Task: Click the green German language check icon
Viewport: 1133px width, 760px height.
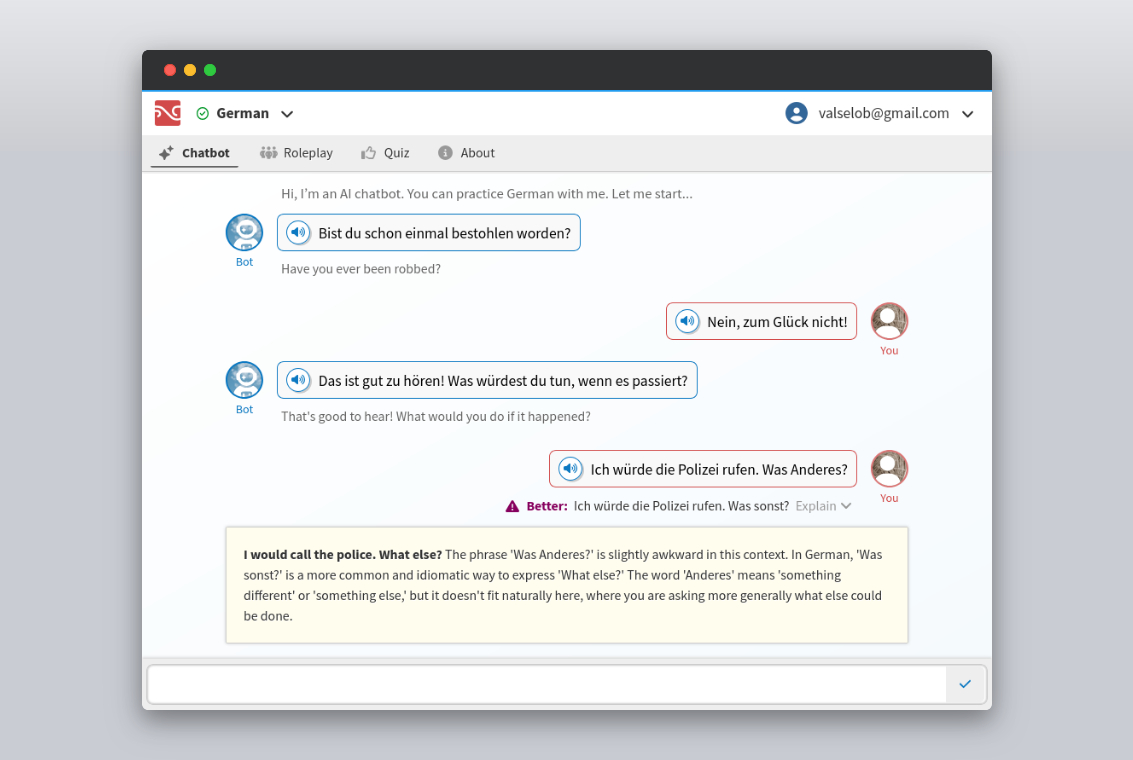Action: (x=203, y=114)
